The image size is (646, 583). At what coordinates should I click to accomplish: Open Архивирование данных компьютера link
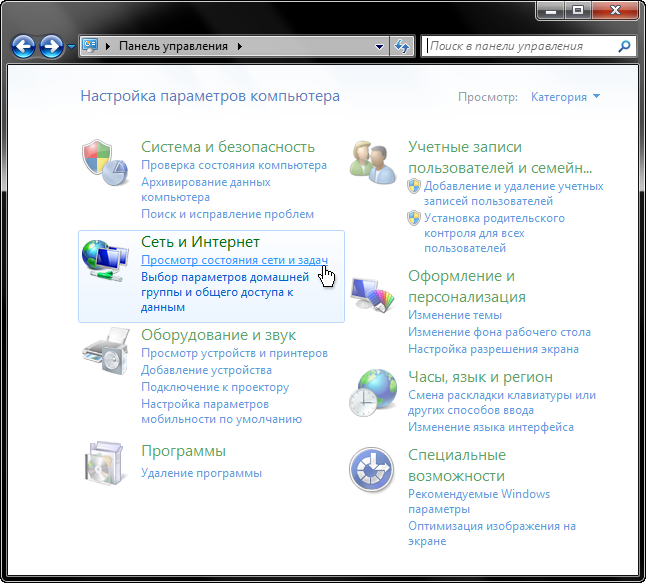pyautogui.click(x=206, y=190)
